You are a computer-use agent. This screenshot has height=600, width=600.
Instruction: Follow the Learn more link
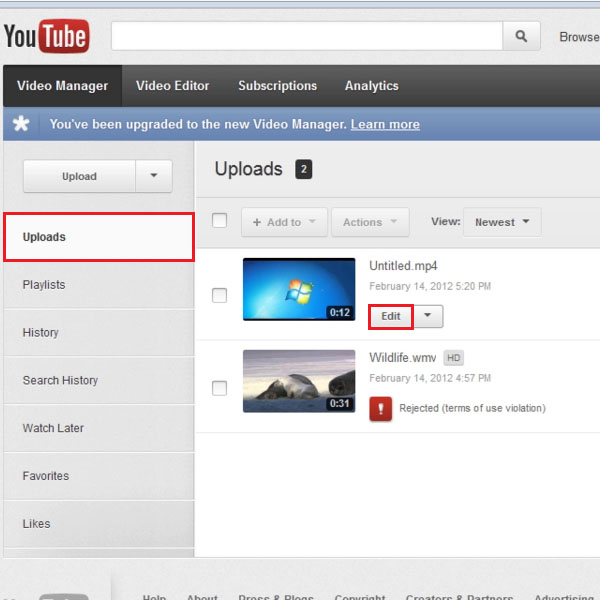pos(385,124)
